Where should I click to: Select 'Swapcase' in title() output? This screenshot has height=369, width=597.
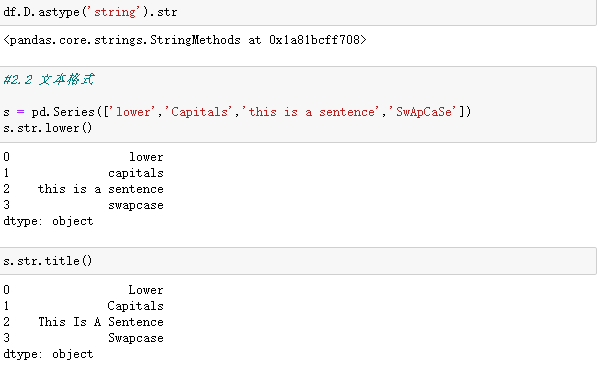(x=136, y=338)
